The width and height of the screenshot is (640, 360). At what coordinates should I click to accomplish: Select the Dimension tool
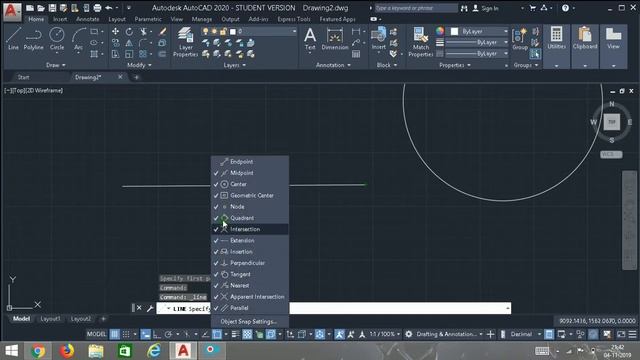coord(335,39)
